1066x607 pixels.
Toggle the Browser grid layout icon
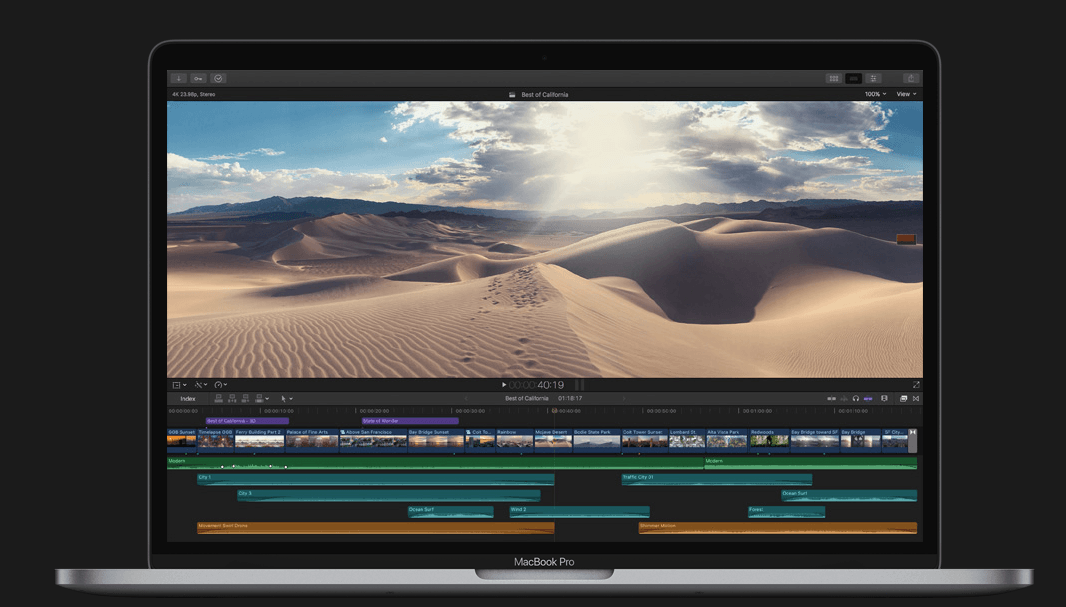(x=833, y=78)
